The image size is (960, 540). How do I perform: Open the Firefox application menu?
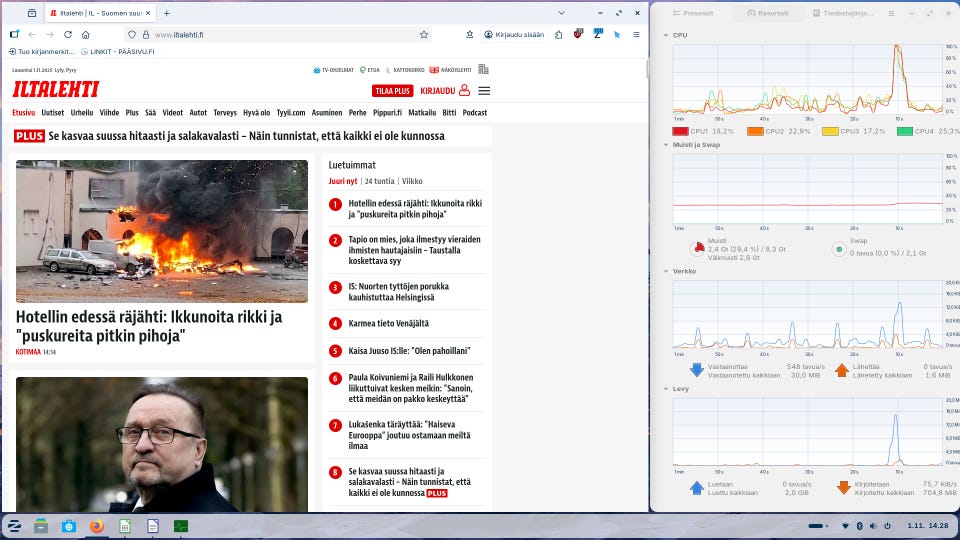(635, 34)
